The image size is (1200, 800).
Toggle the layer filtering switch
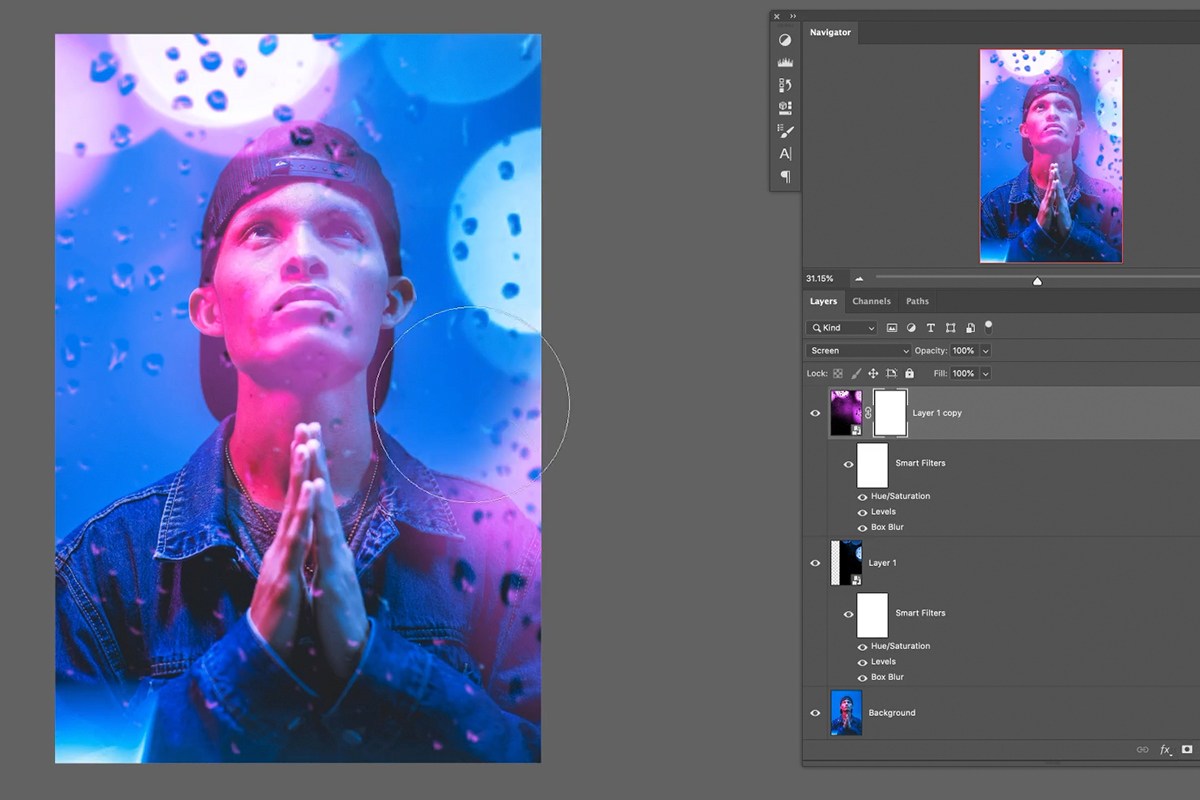click(989, 326)
